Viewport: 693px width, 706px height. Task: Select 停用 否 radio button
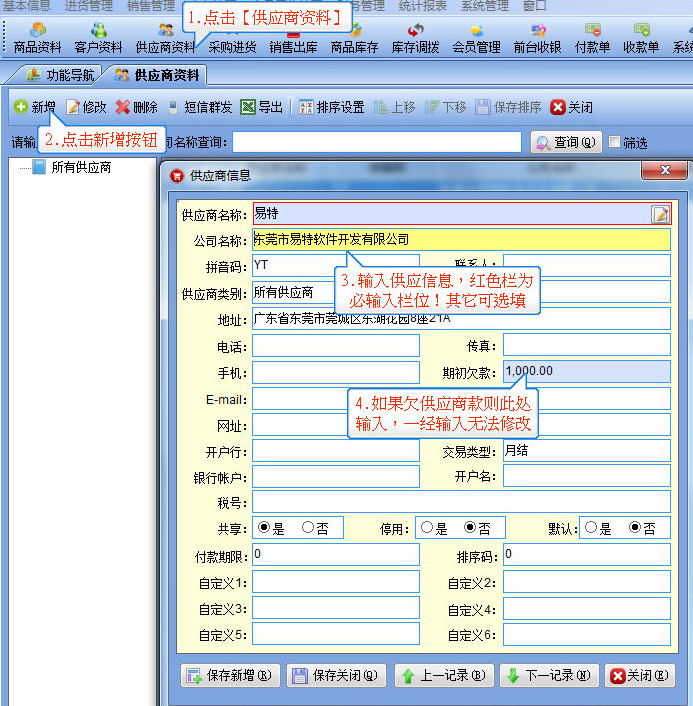tap(470, 527)
